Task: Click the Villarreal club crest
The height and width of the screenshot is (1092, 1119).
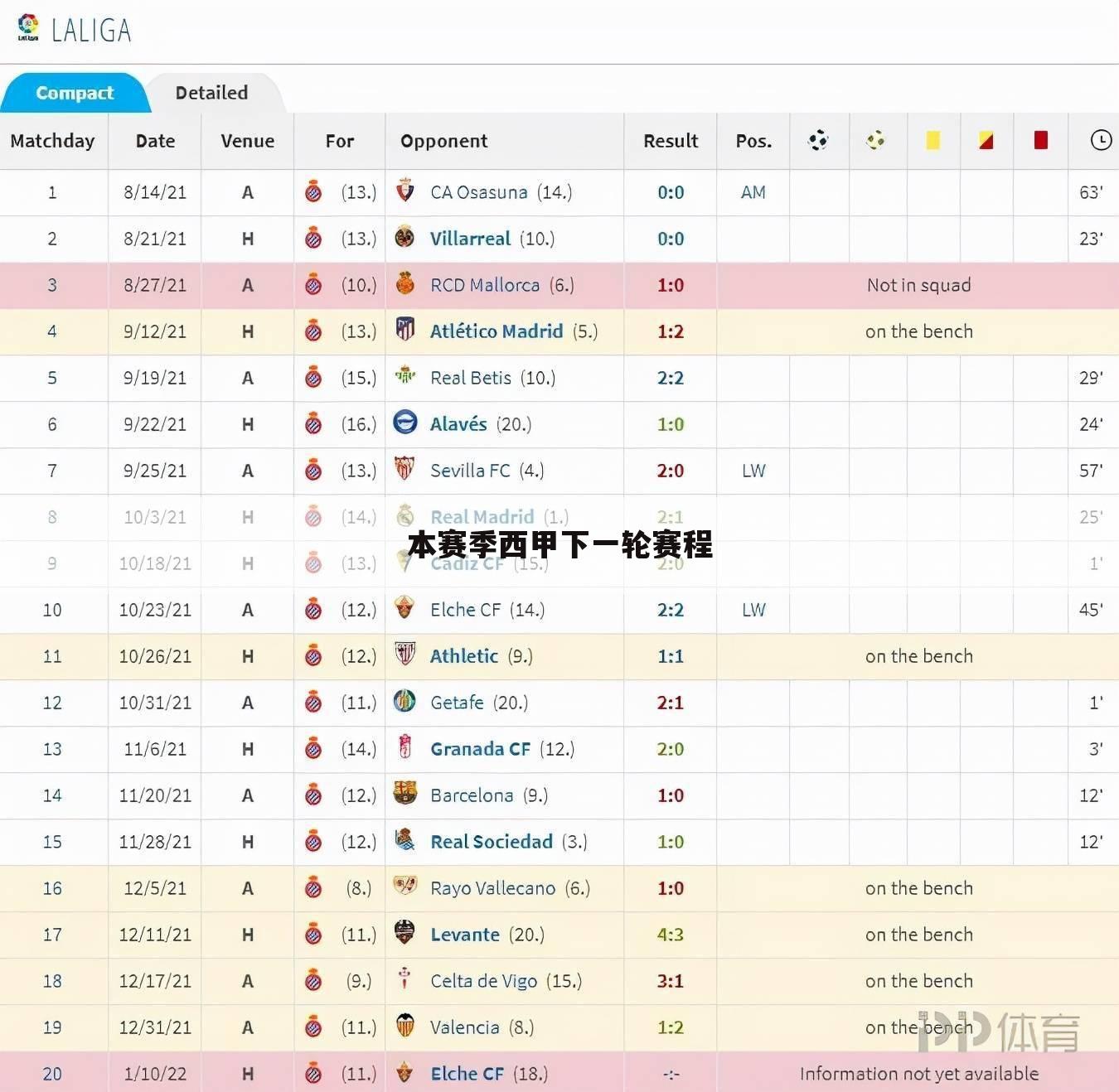Action: coord(404,238)
